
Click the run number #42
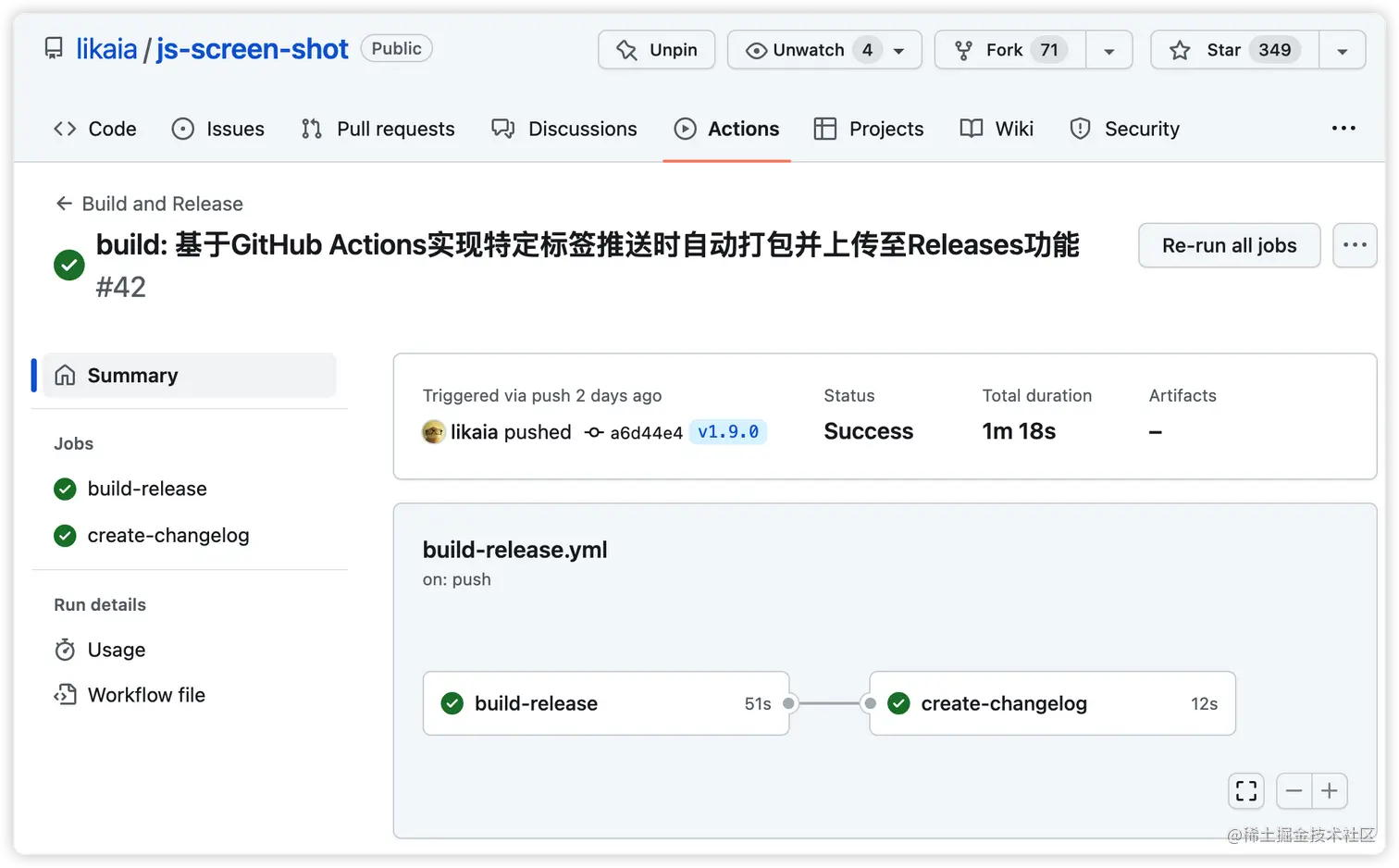(x=121, y=287)
